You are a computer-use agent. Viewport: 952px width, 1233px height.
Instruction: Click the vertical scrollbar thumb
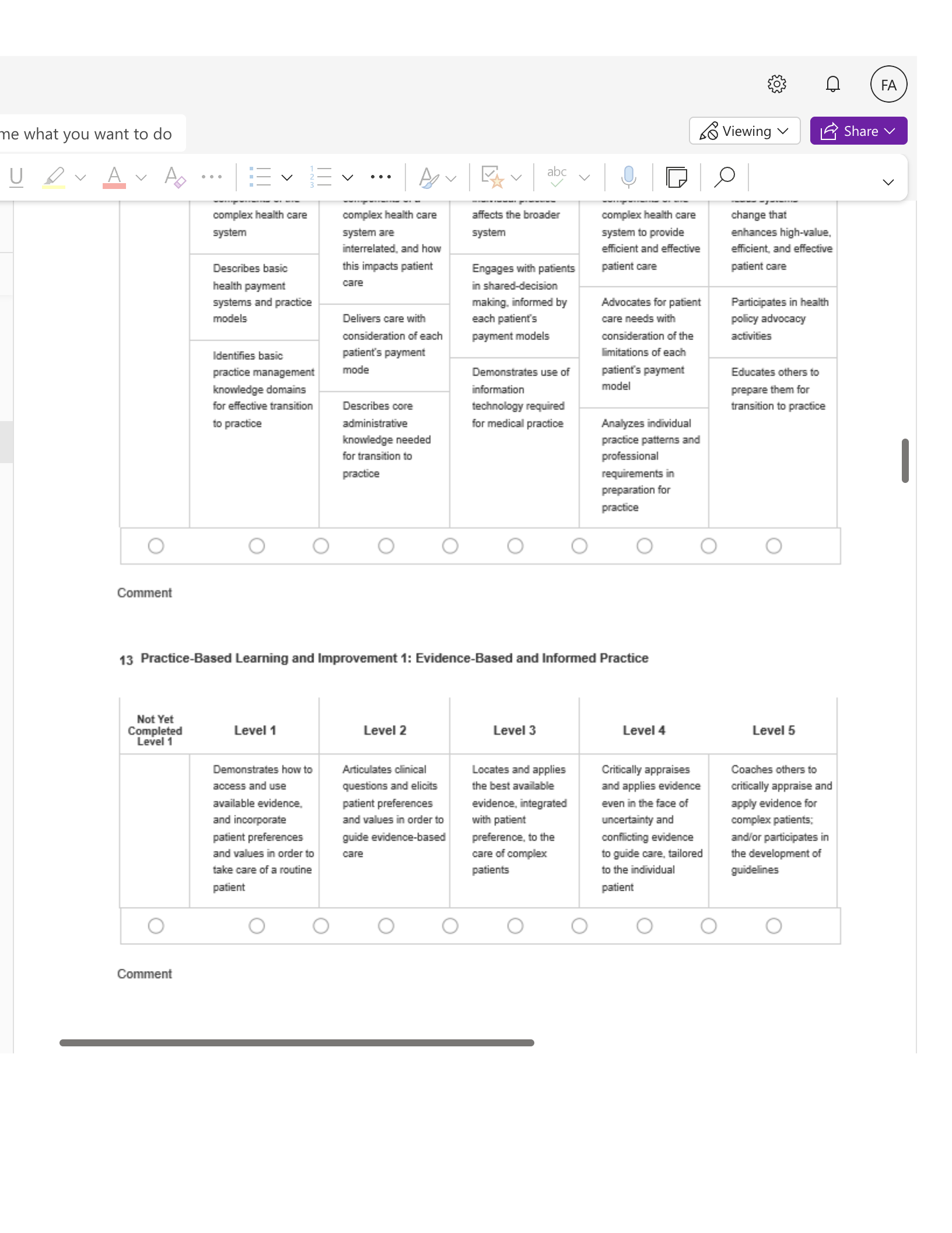click(x=905, y=461)
